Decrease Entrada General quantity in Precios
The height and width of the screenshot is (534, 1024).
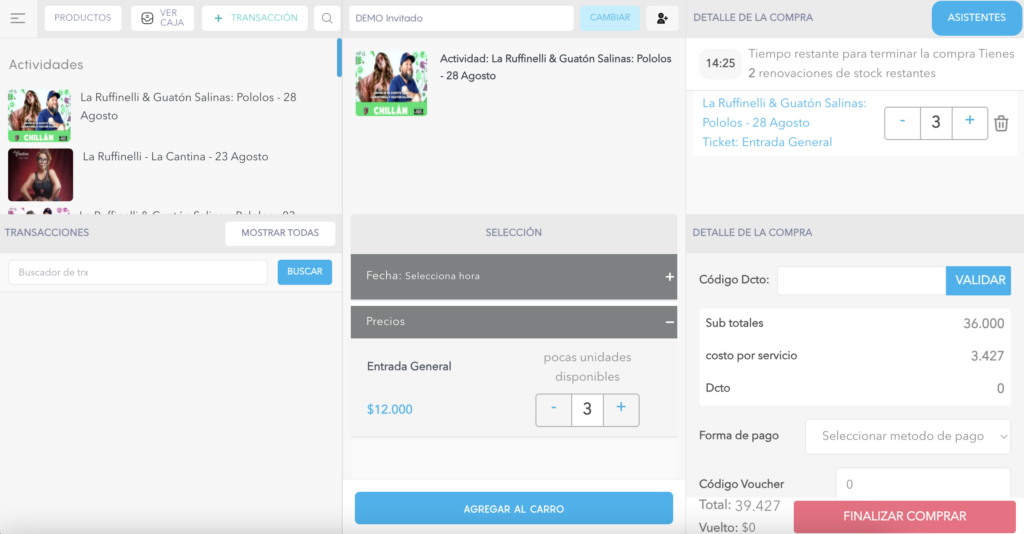click(x=553, y=409)
